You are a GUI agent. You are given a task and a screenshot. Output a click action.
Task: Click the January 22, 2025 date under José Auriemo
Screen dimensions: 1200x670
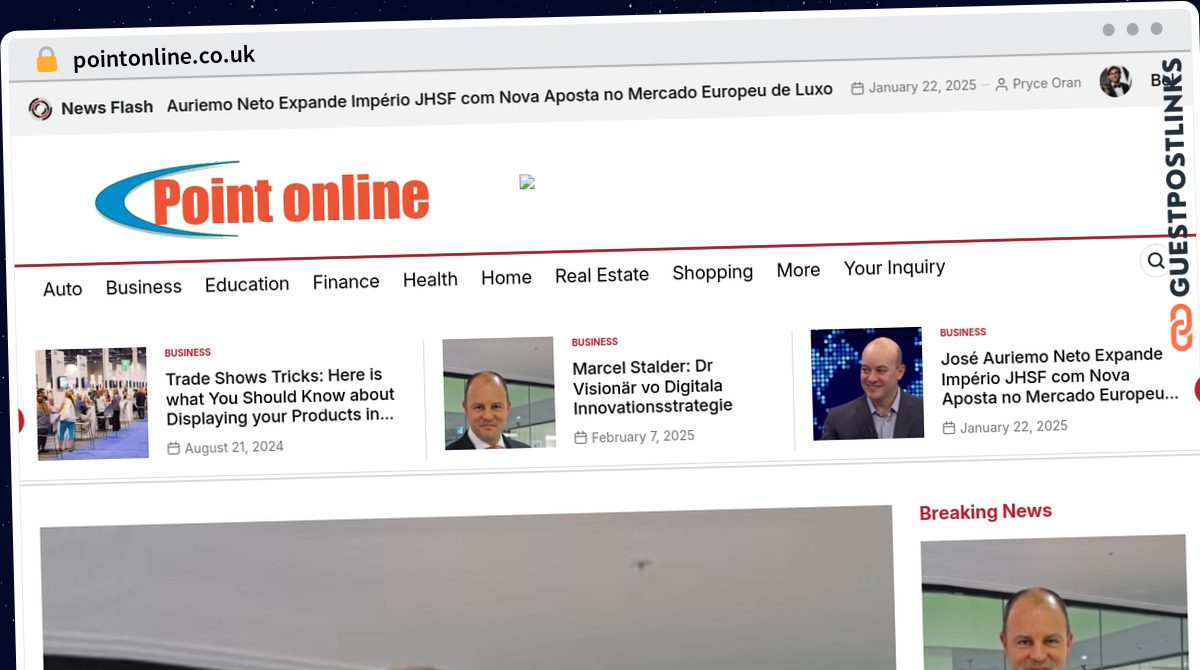(1014, 427)
